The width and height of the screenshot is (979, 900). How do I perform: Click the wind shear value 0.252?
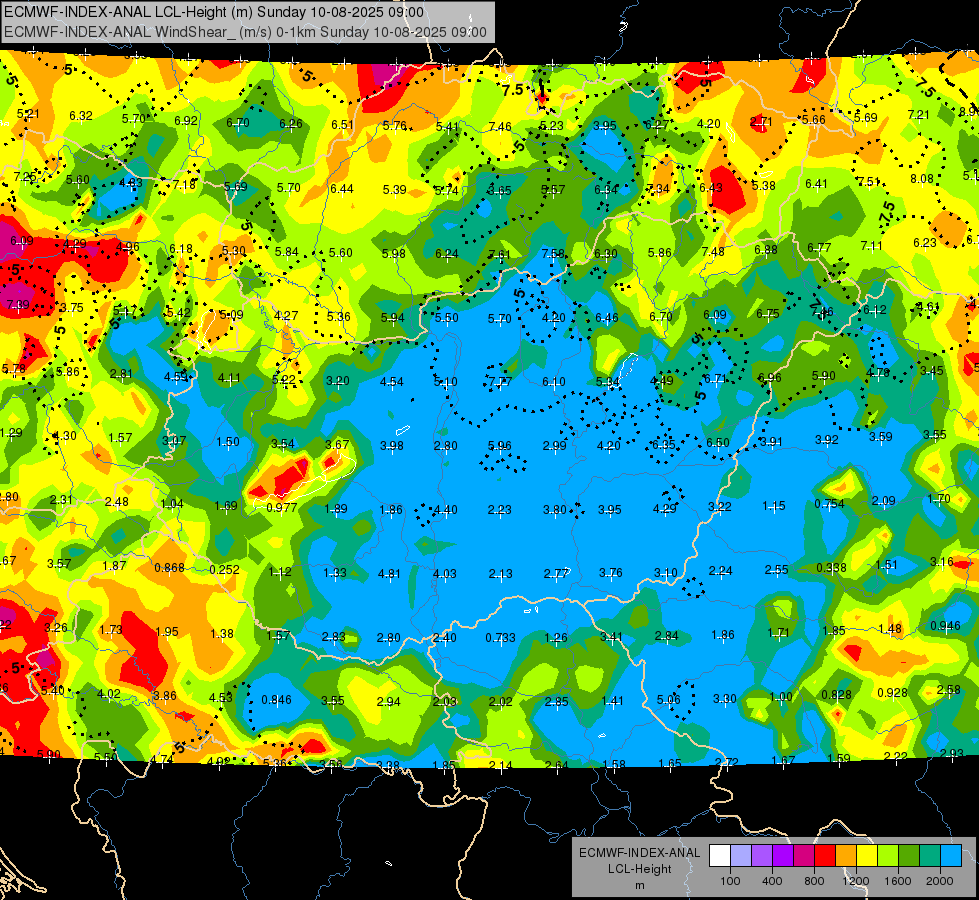(224, 569)
